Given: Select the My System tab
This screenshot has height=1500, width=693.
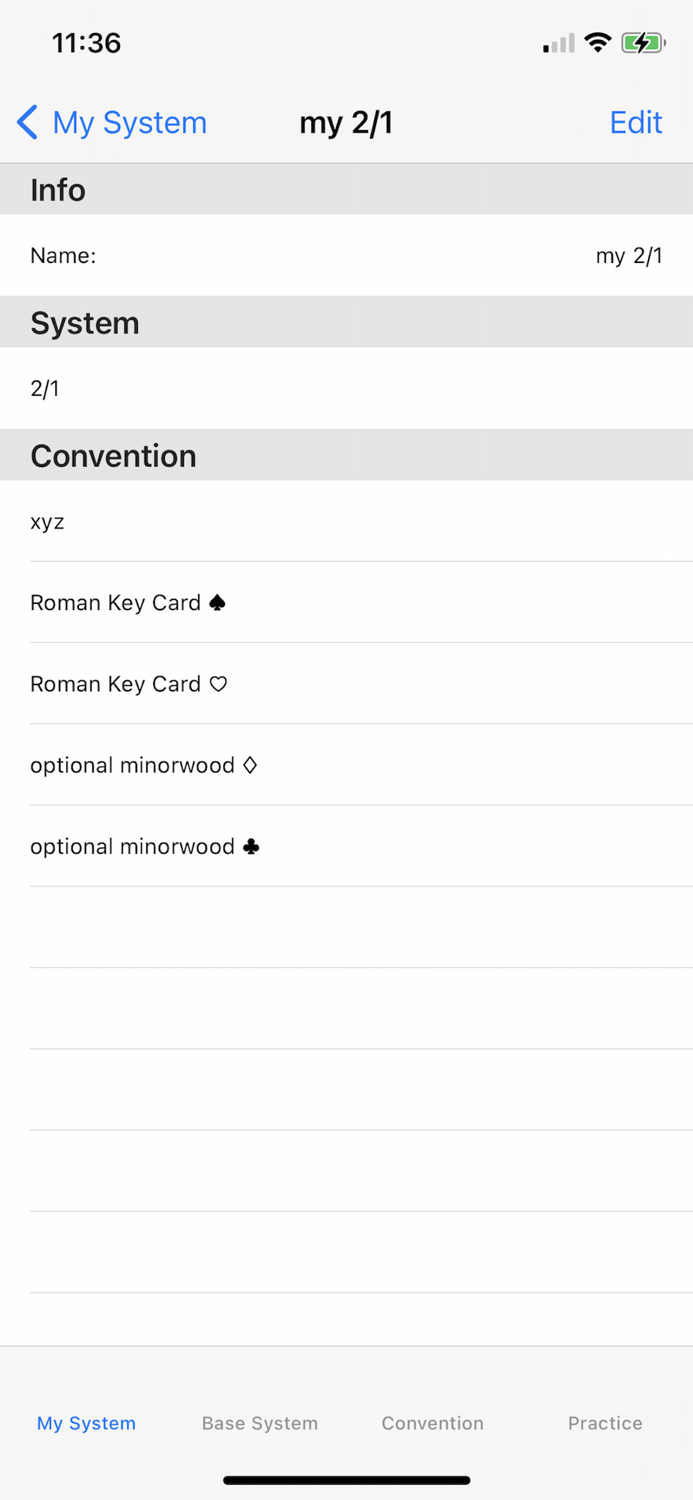Looking at the screenshot, I should tap(86, 1423).
